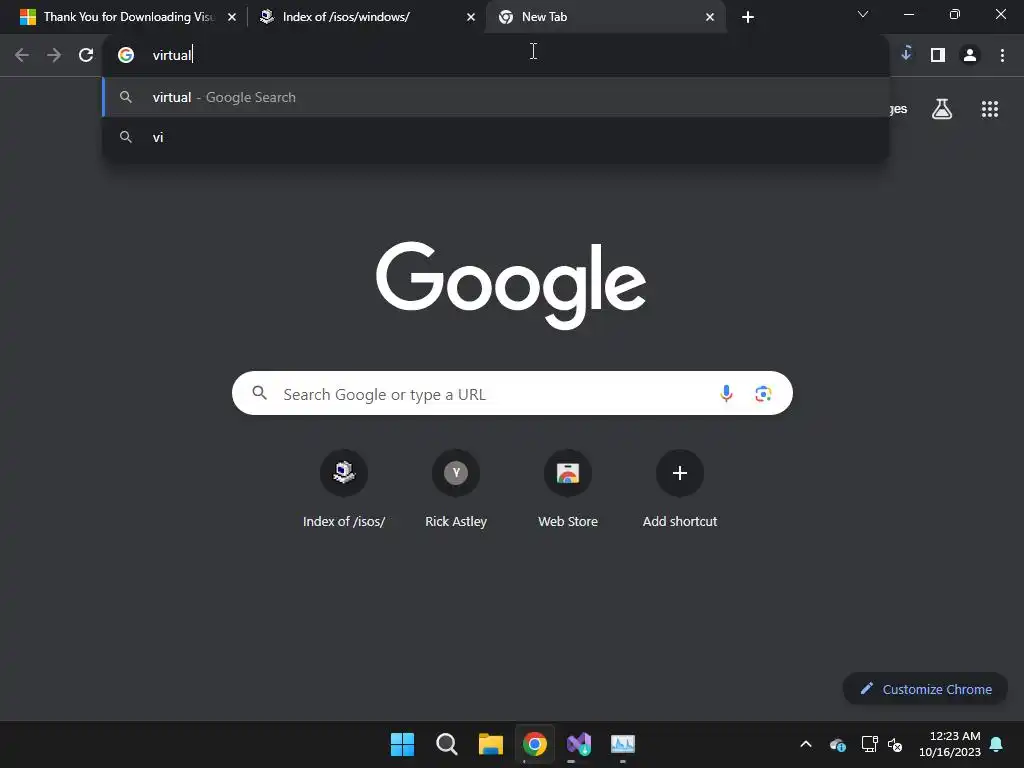Open the notification bell
Viewport: 1024px width, 768px height.
[x=997, y=744]
